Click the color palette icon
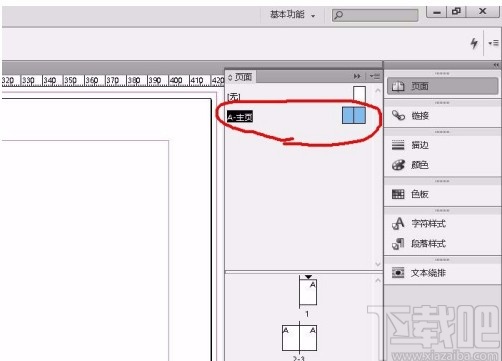Image resolution: width=502 pixels, height=361 pixels. [x=398, y=165]
